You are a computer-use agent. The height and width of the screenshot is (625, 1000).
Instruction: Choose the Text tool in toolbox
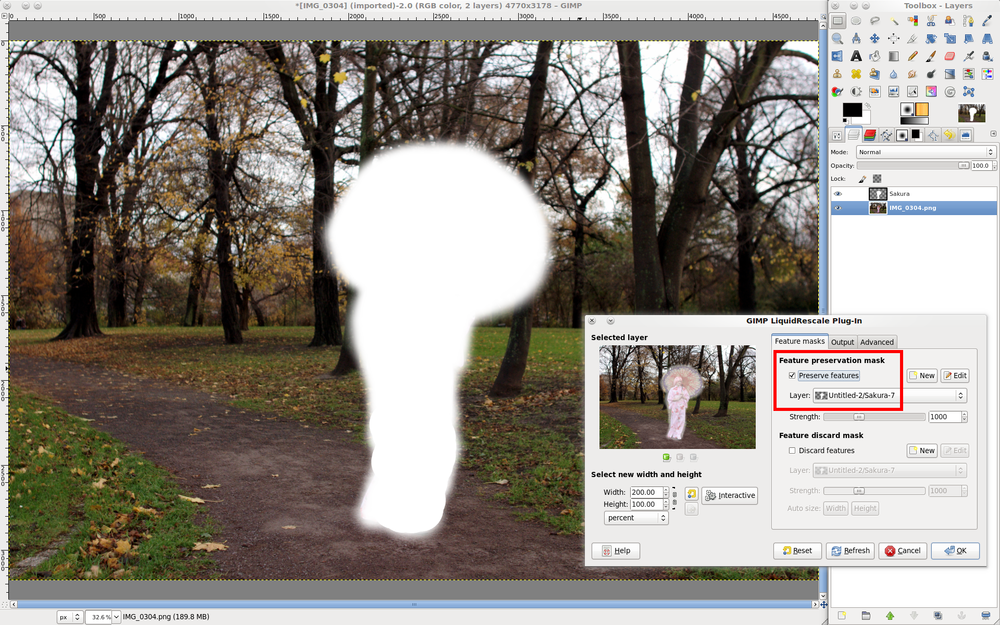[x=857, y=56]
